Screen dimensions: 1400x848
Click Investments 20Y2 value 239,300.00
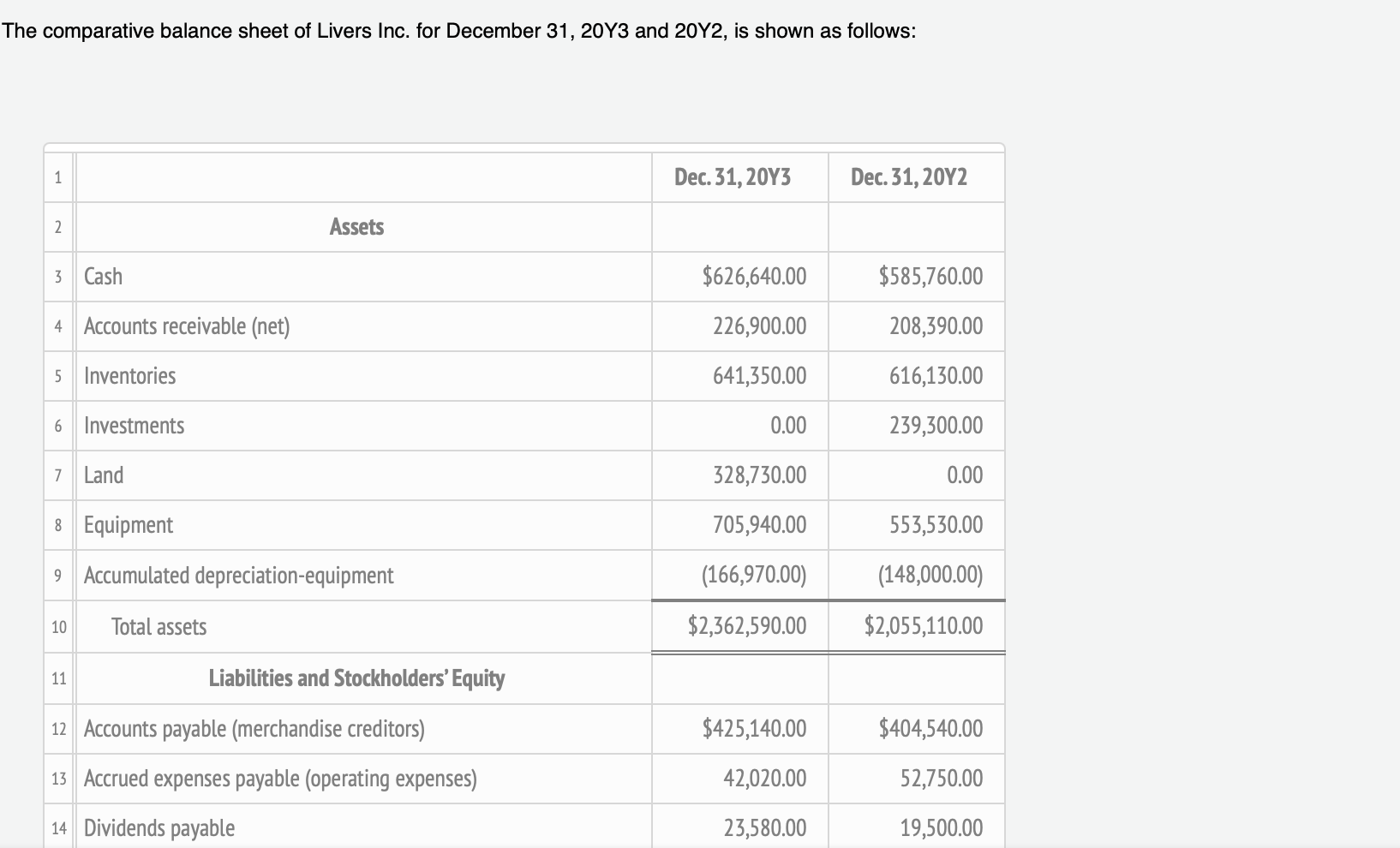[936, 426]
